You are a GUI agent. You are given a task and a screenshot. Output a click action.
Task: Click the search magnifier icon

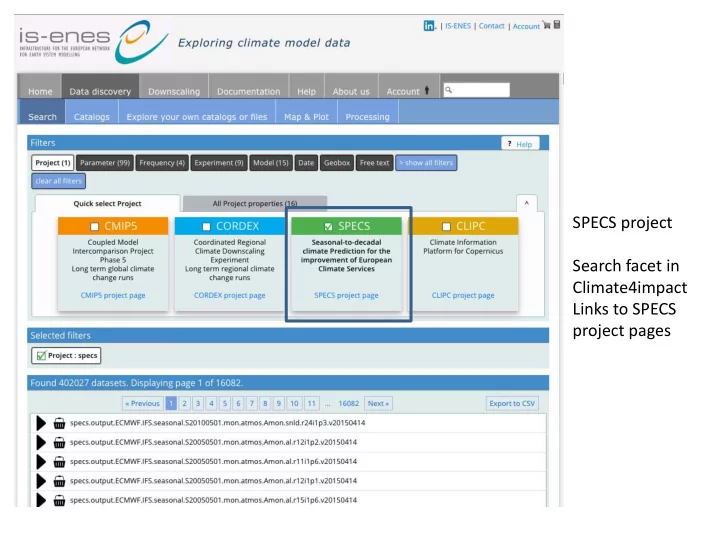(449, 90)
